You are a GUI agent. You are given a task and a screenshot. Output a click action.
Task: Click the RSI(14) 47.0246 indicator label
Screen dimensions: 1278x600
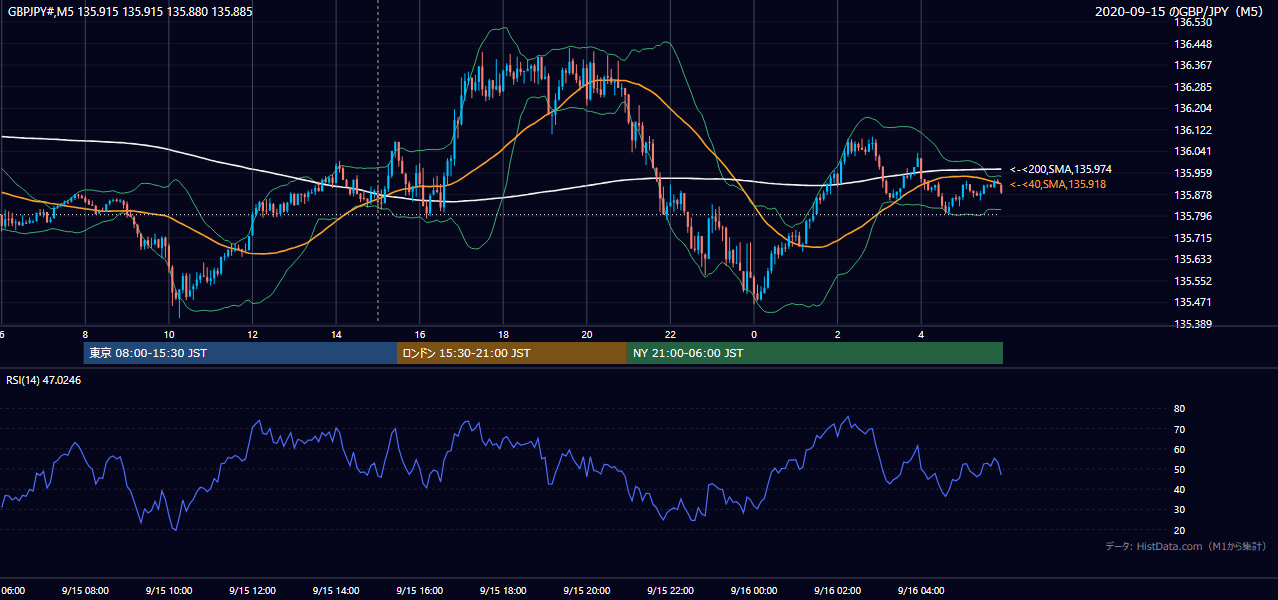click(44, 380)
